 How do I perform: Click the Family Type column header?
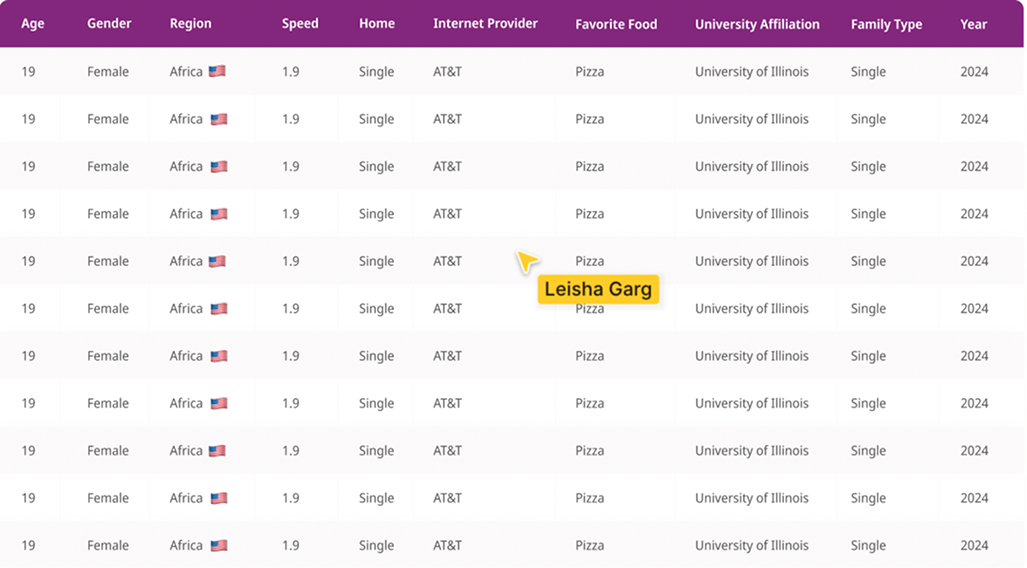coord(886,24)
